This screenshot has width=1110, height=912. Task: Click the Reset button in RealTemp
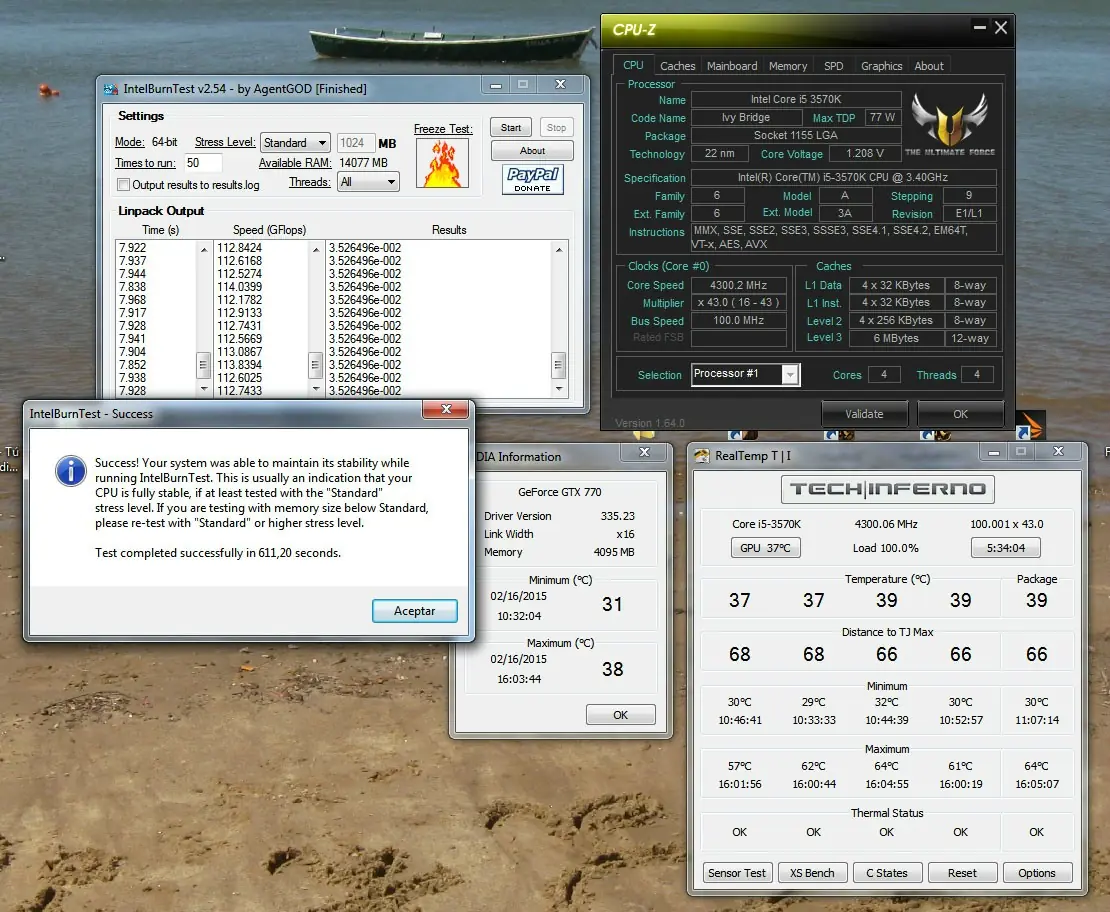(x=962, y=873)
